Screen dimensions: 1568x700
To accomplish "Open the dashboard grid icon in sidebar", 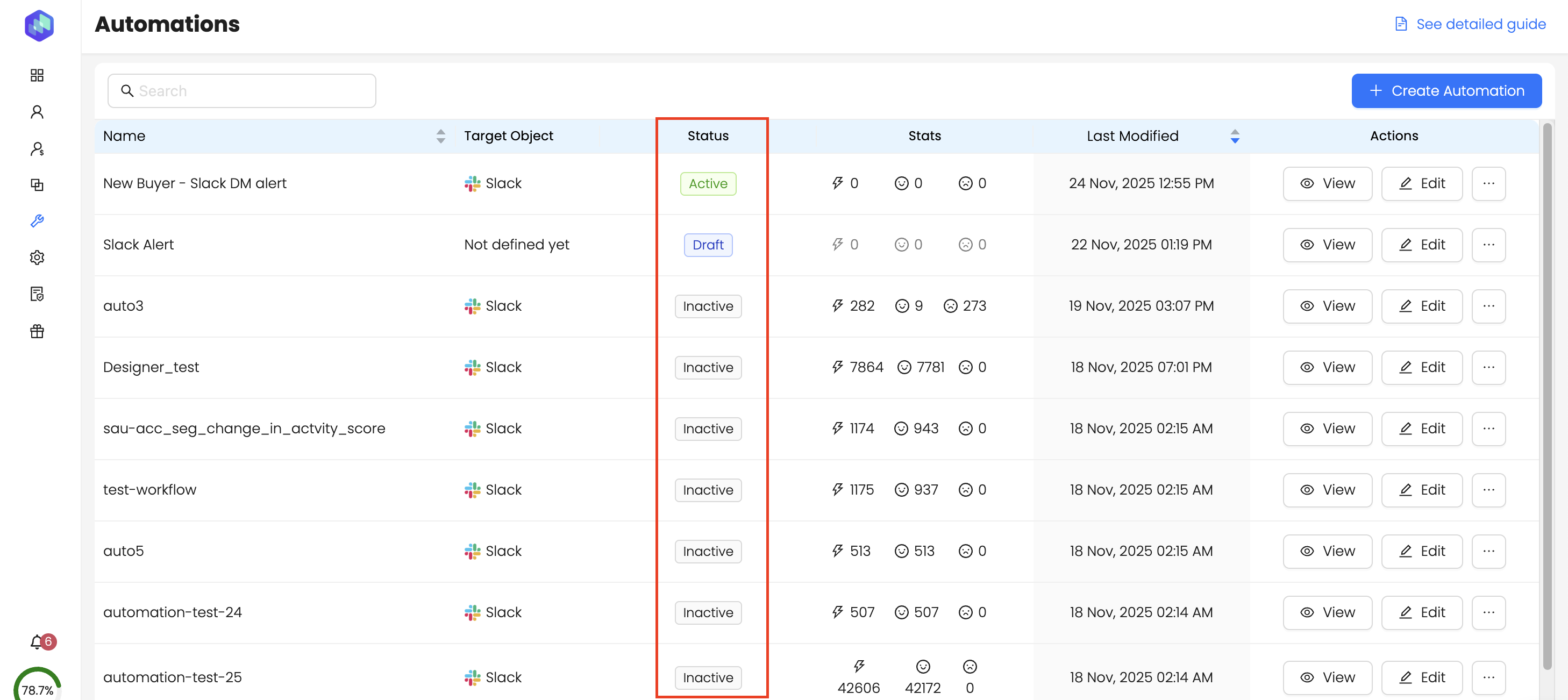I will [37, 75].
